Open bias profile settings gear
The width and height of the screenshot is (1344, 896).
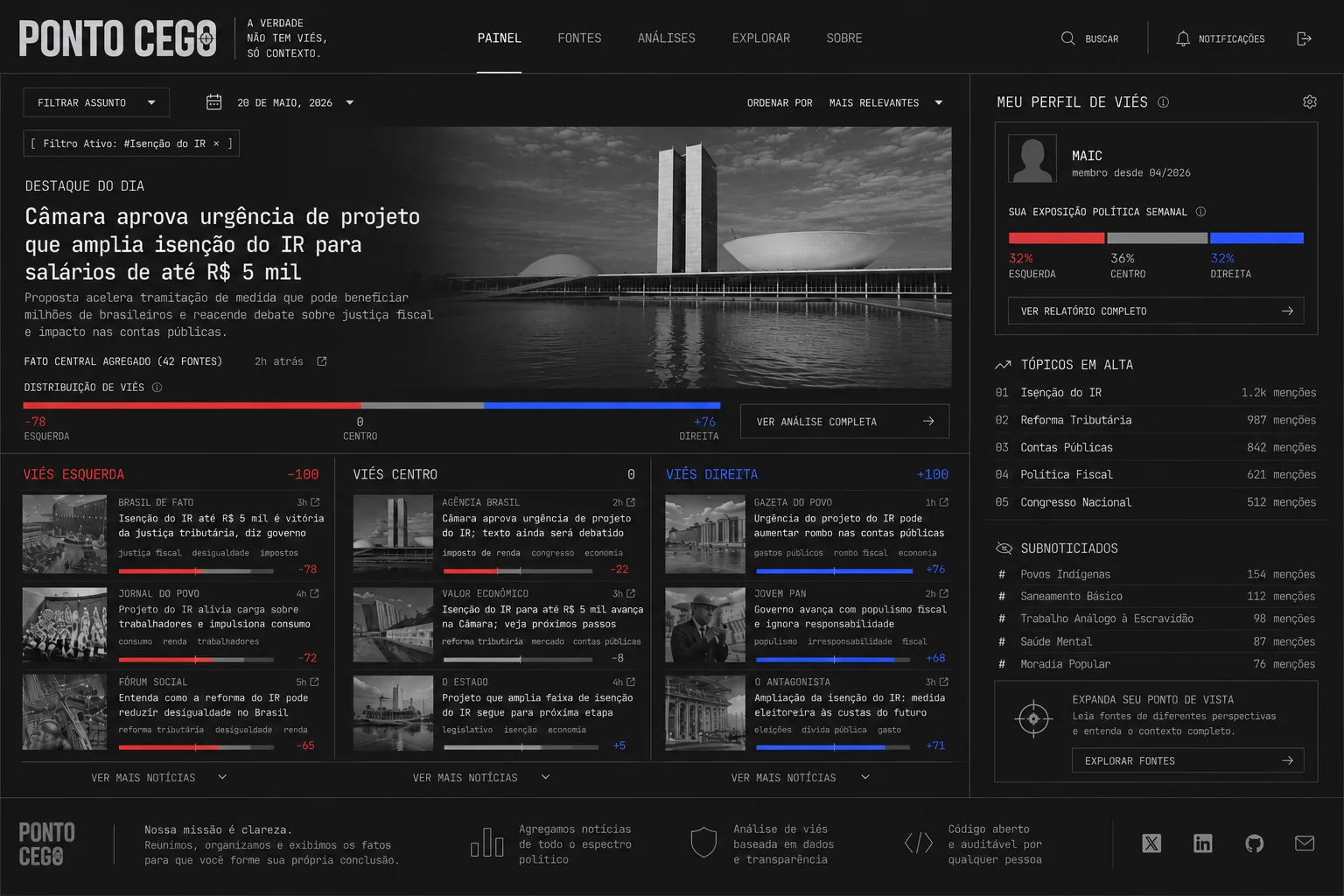(x=1310, y=101)
